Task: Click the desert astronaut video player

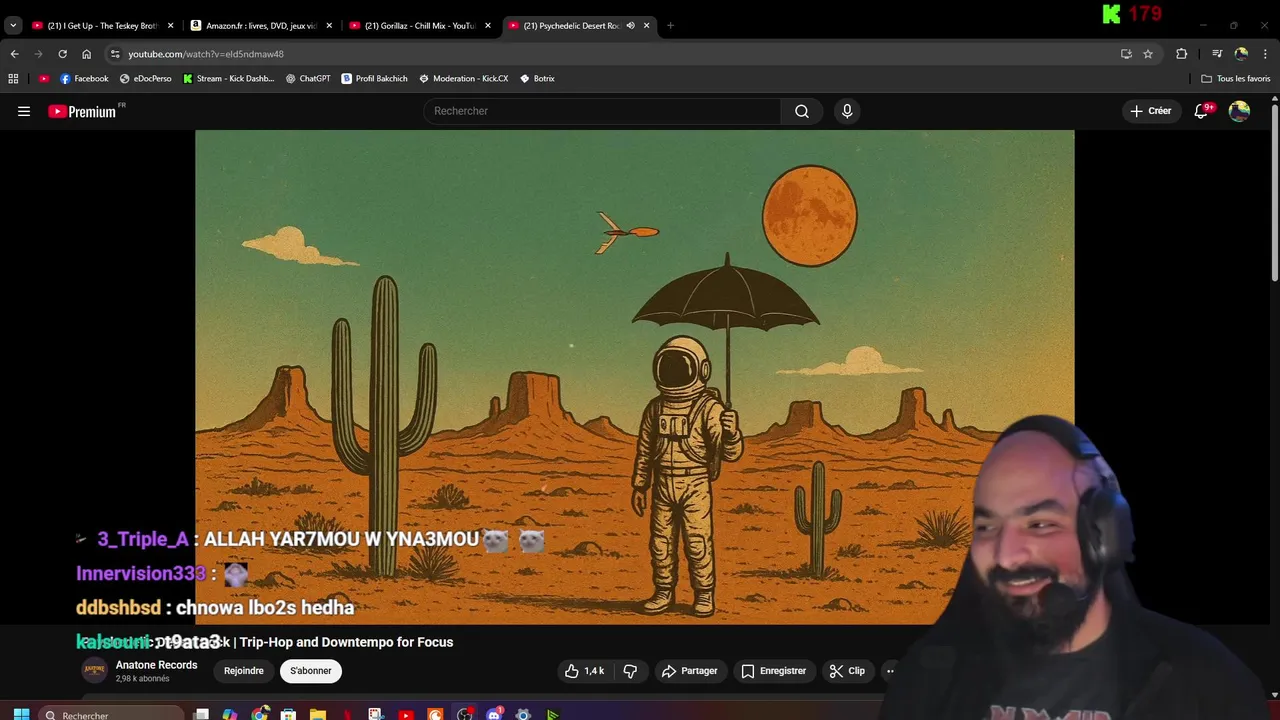Action: coord(634,377)
